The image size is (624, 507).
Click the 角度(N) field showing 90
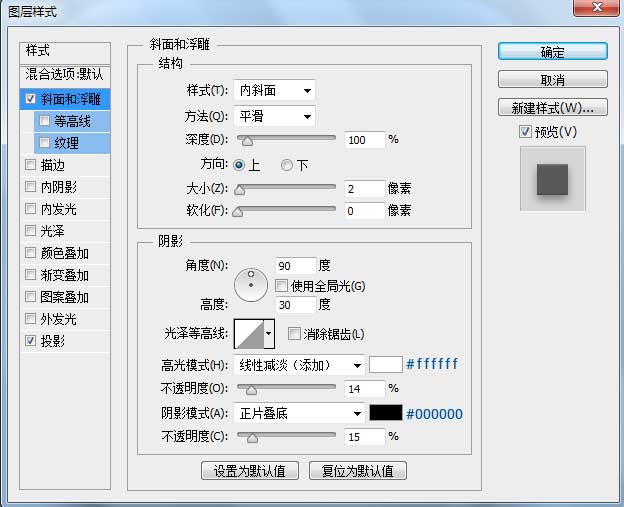[296, 265]
